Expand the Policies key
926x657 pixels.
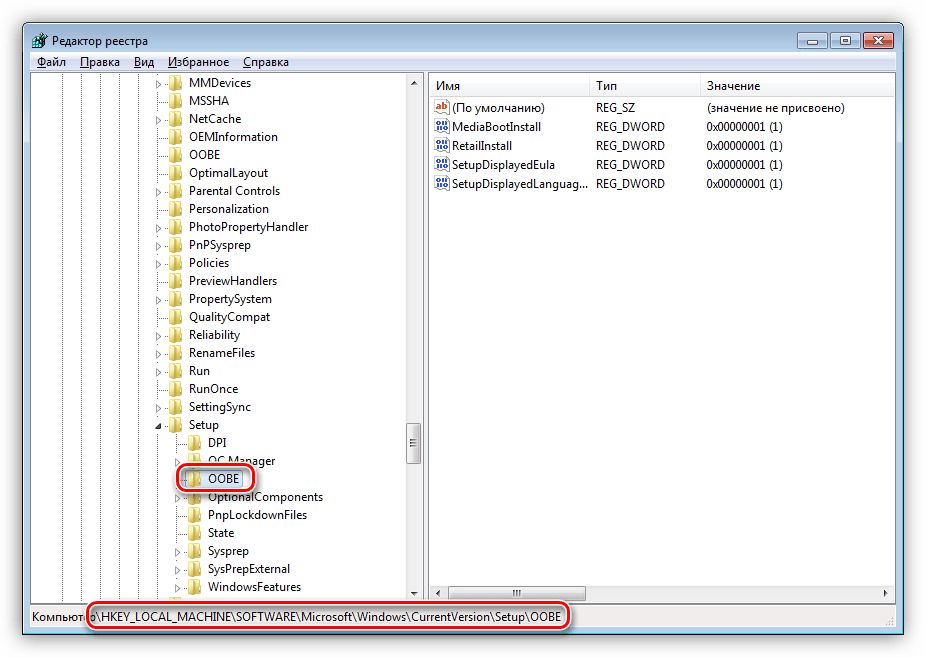tap(158, 264)
